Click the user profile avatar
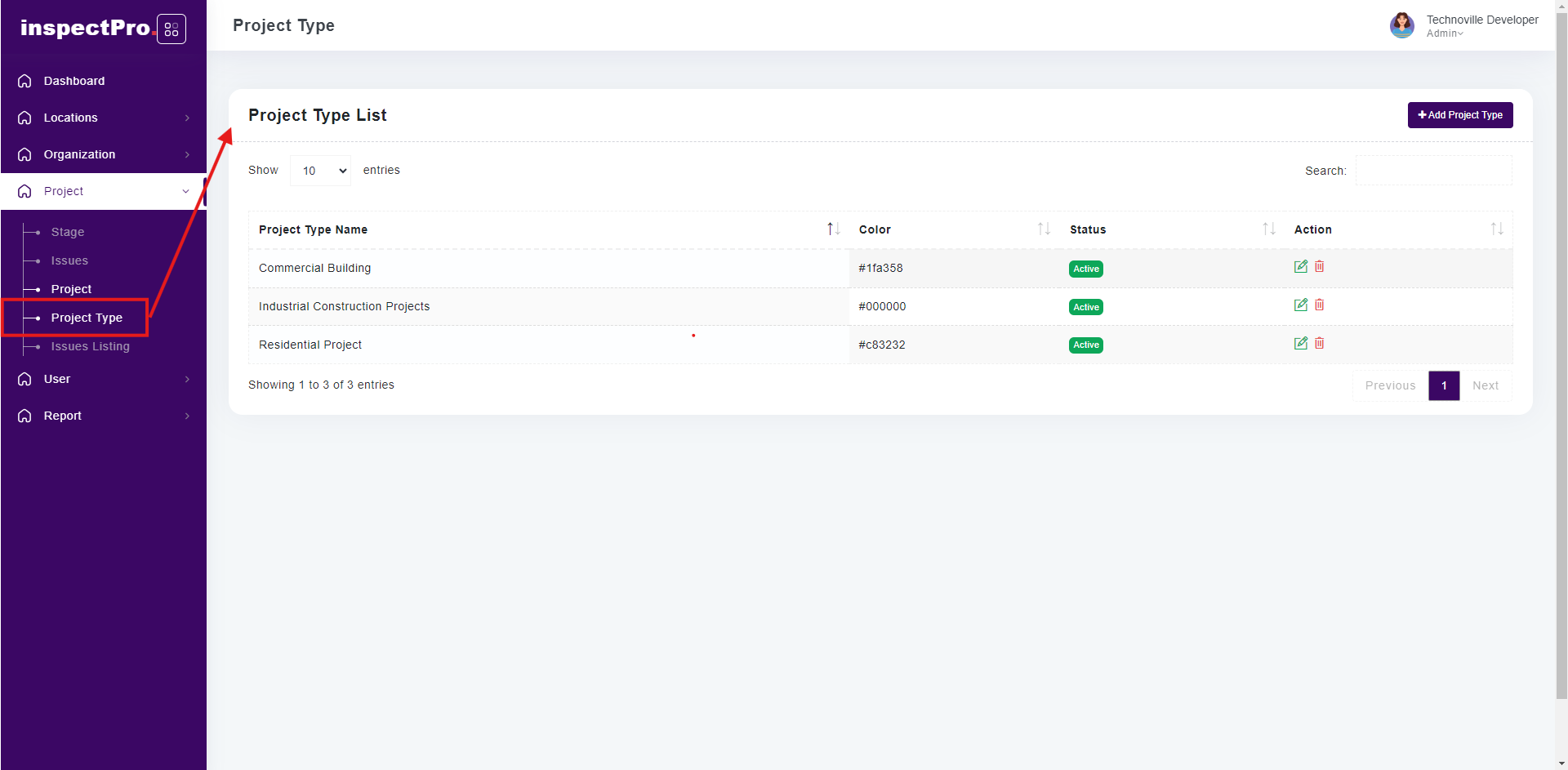1568x770 pixels. (x=1401, y=25)
